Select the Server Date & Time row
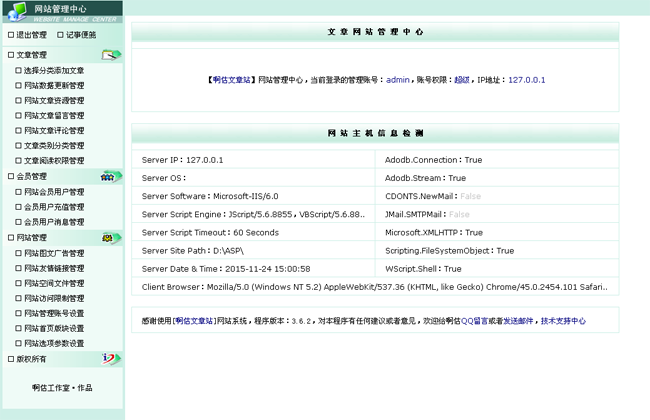The width and height of the screenshot is (650, 420). (x=253, y=269)
